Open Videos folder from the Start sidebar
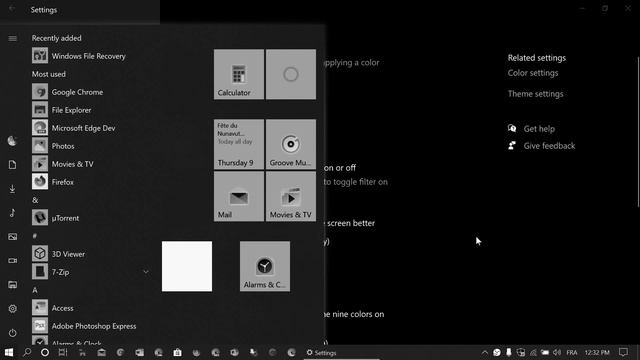 (x=12, y=260)
